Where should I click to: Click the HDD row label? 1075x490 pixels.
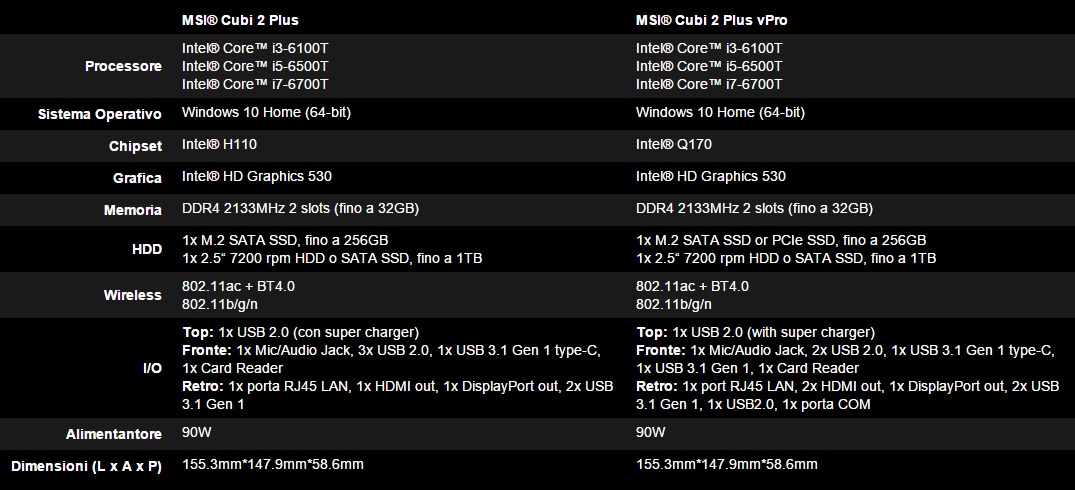click(x=147, y=249)
